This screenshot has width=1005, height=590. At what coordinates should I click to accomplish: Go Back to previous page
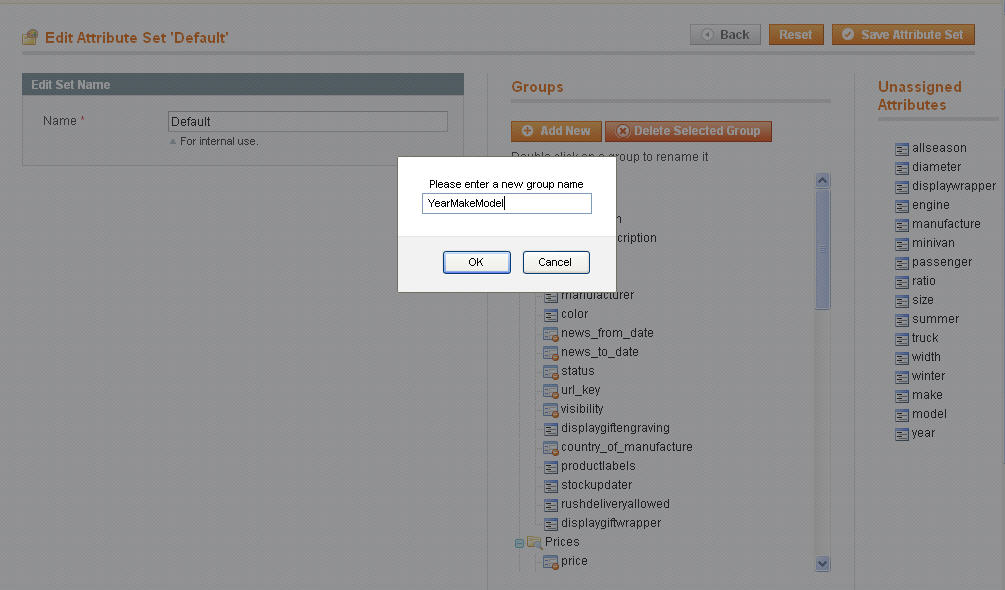coord(725,35)
